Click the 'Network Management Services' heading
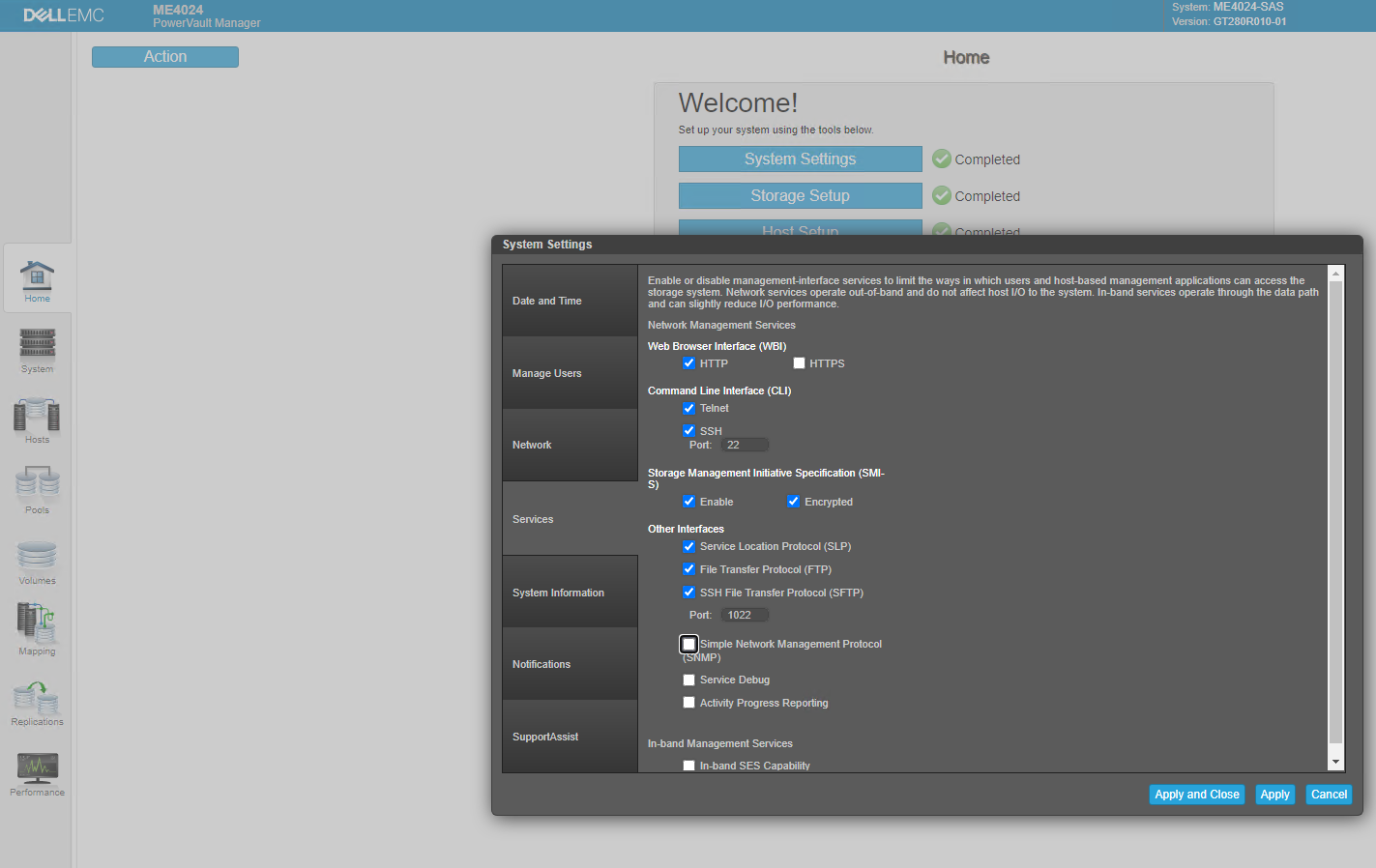 pyautogui.click(x=721, y=325)
